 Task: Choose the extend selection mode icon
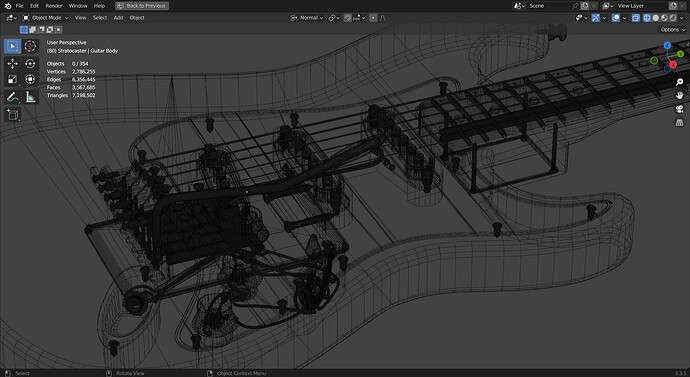pyautogui.click(x=32, y=29)
